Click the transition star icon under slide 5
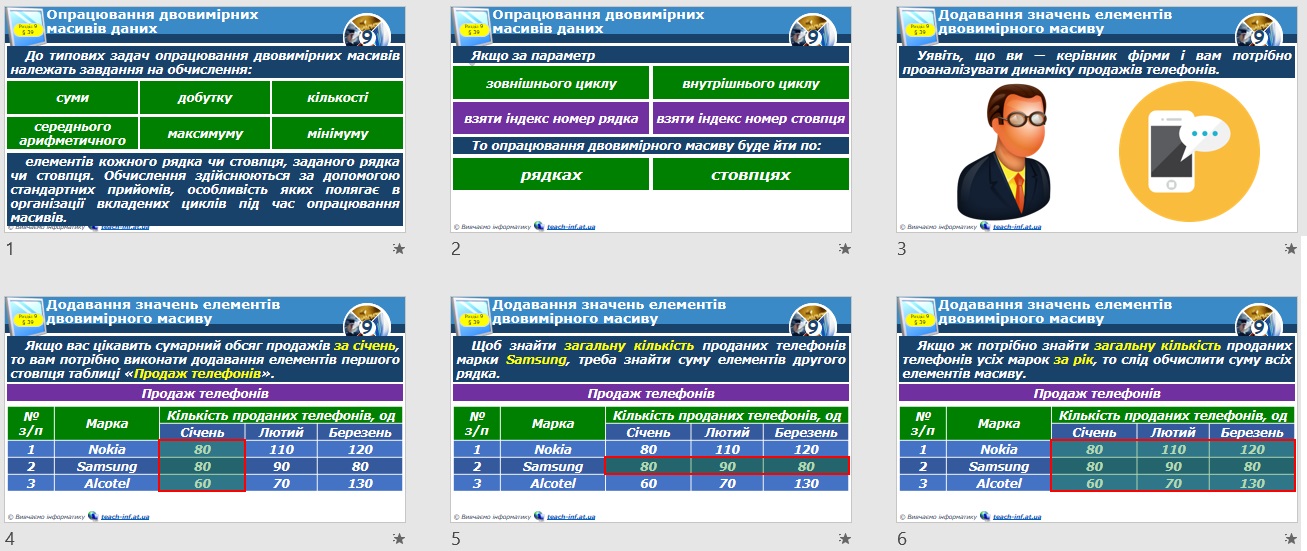The width and height of the screenshot is (1307, 551). pyautogui.click(x=845, y=539)
